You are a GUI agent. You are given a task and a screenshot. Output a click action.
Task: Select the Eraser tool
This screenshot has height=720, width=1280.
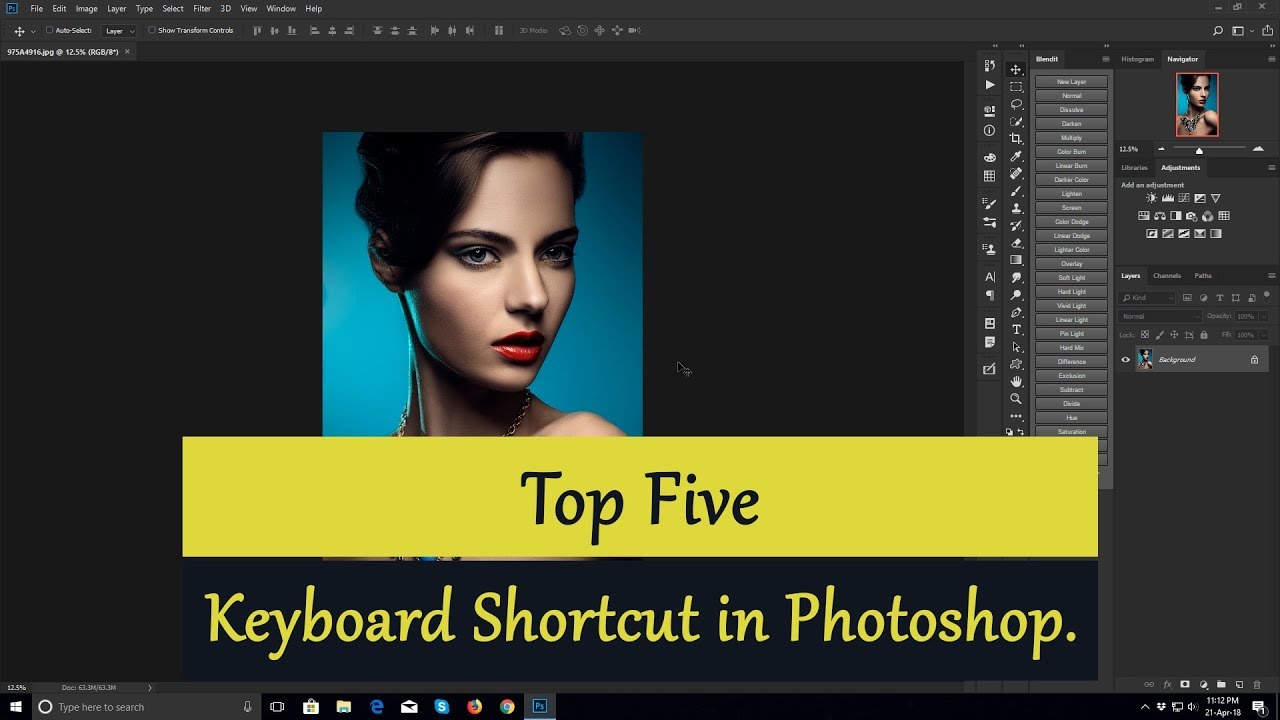click(1016, 243)
